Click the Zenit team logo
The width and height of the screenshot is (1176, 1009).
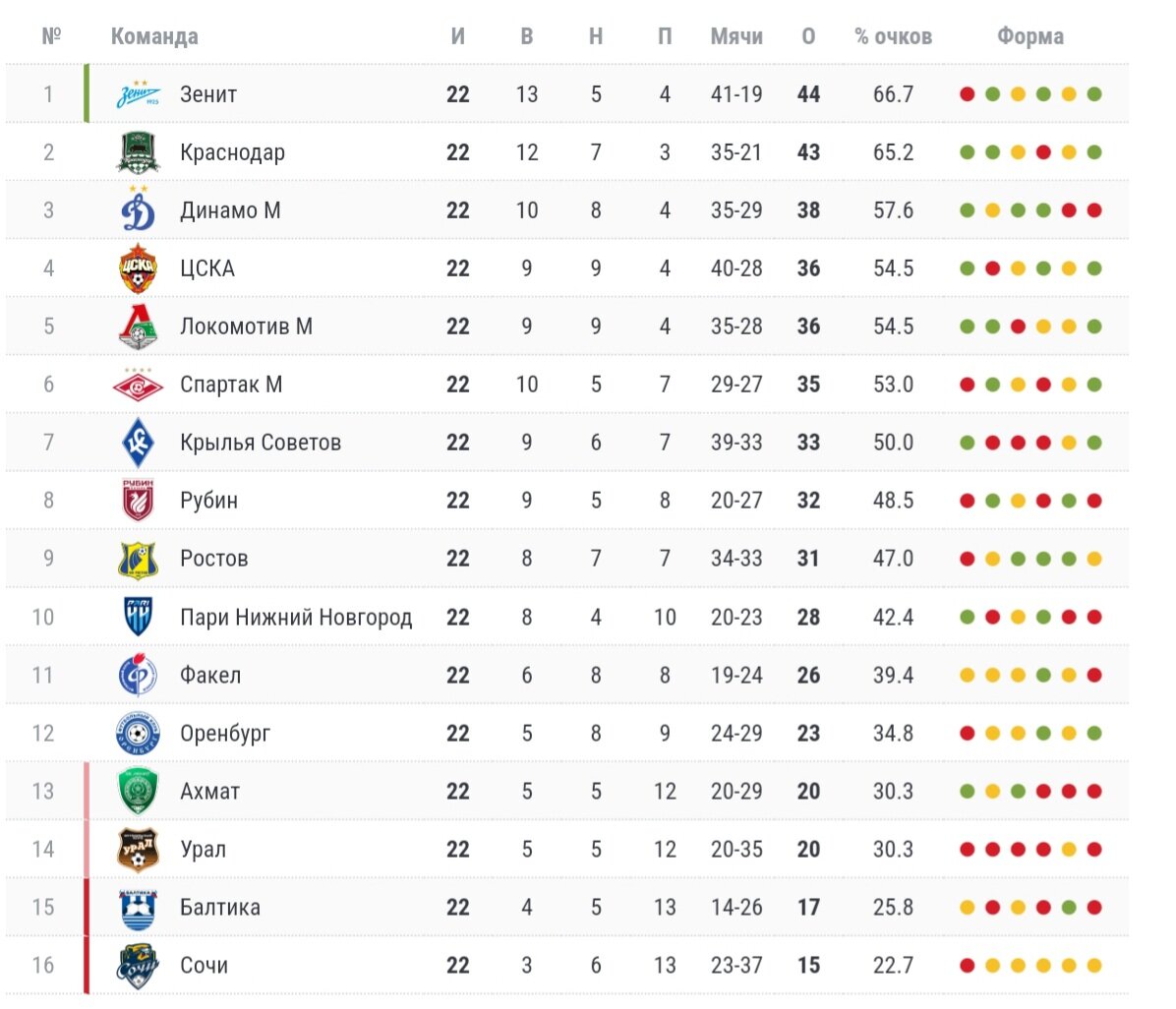point(138,93)
